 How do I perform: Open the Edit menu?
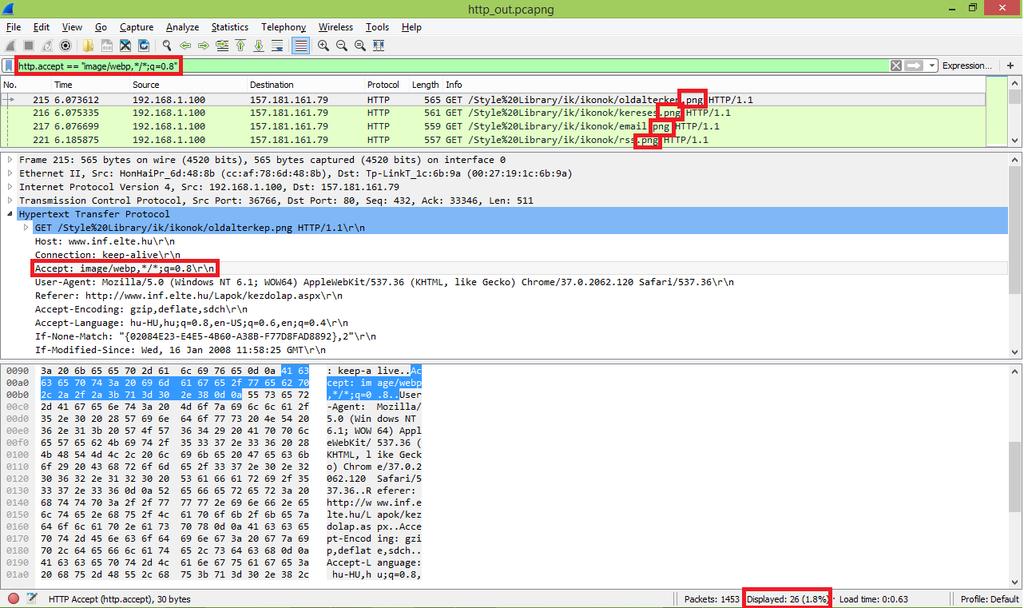pyautogui.click(x=42, y=27)
